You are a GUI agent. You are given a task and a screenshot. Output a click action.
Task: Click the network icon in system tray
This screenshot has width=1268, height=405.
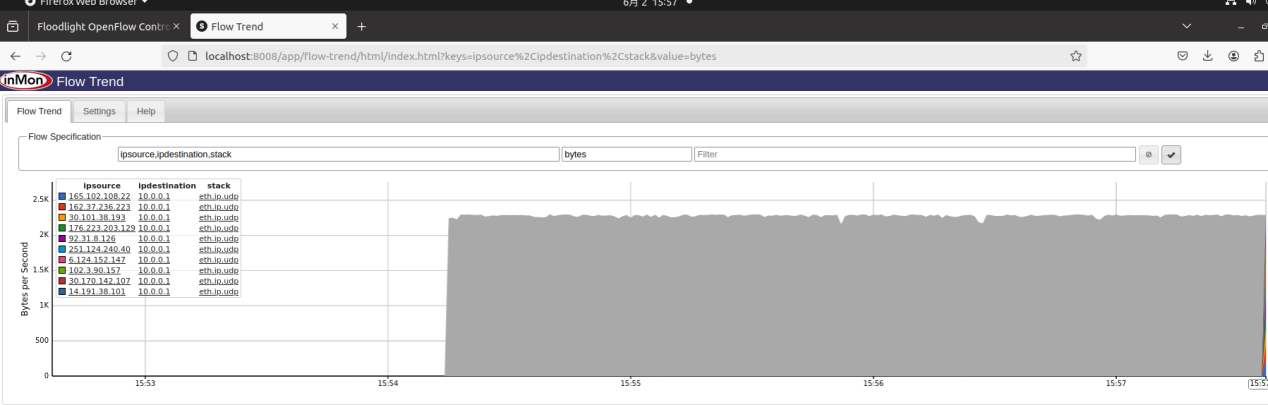click(x=1232, y=3)
